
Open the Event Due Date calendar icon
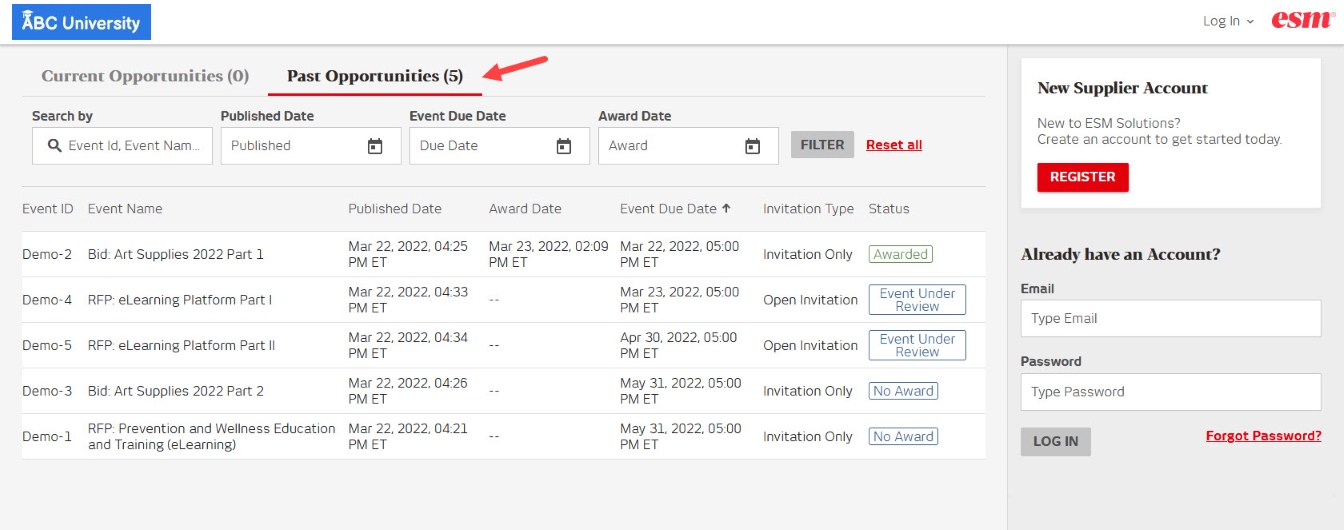coord(564,146)
